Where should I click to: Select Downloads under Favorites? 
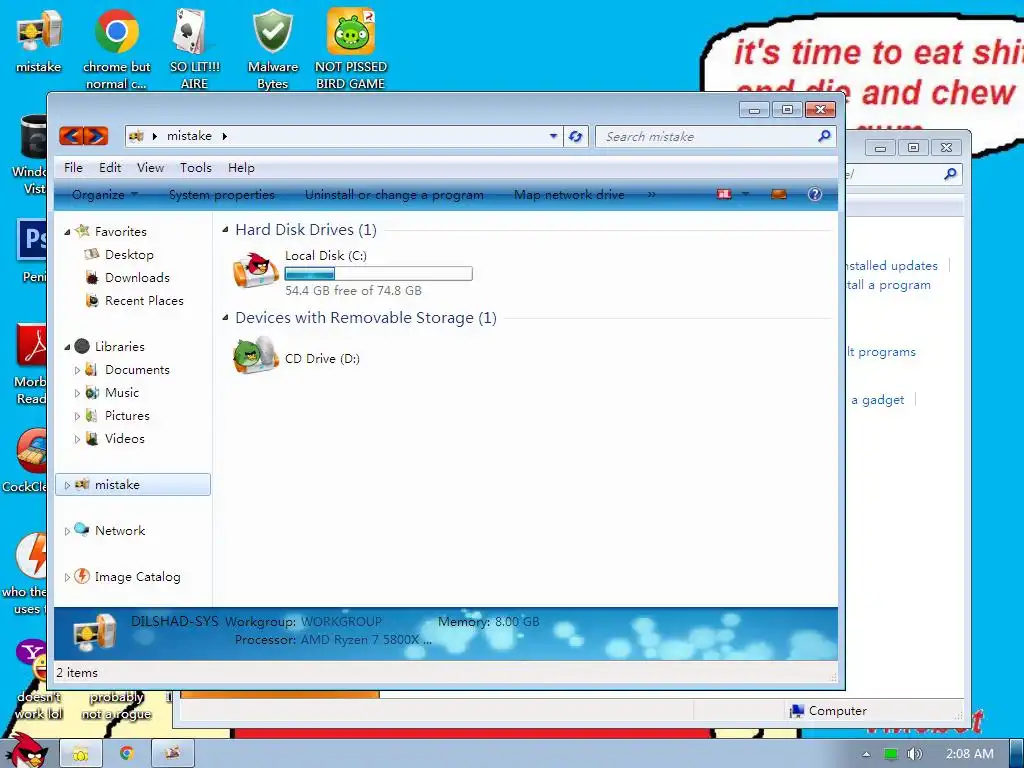tap(137, 278)
